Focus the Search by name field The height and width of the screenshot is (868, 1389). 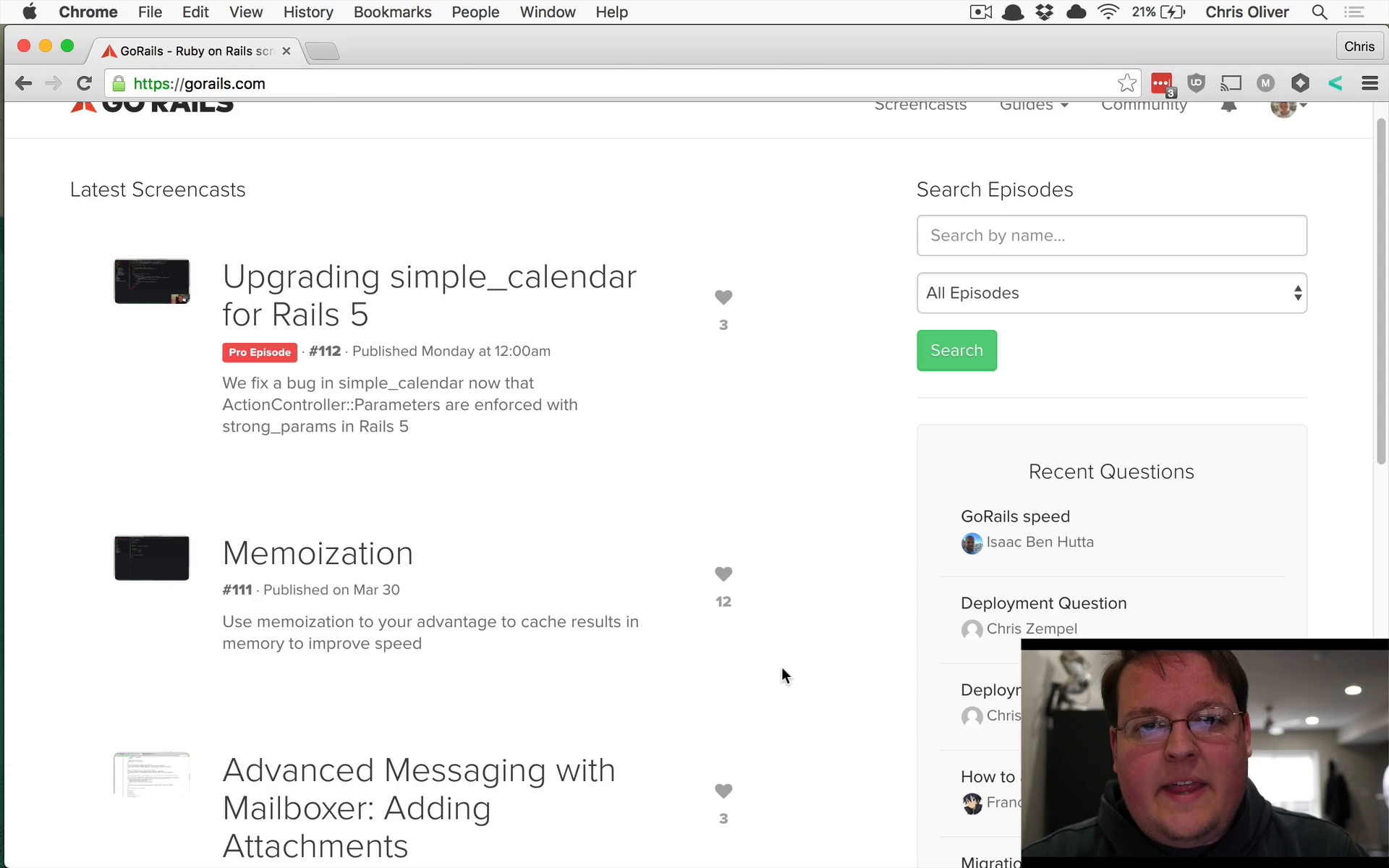(1111, 235)
